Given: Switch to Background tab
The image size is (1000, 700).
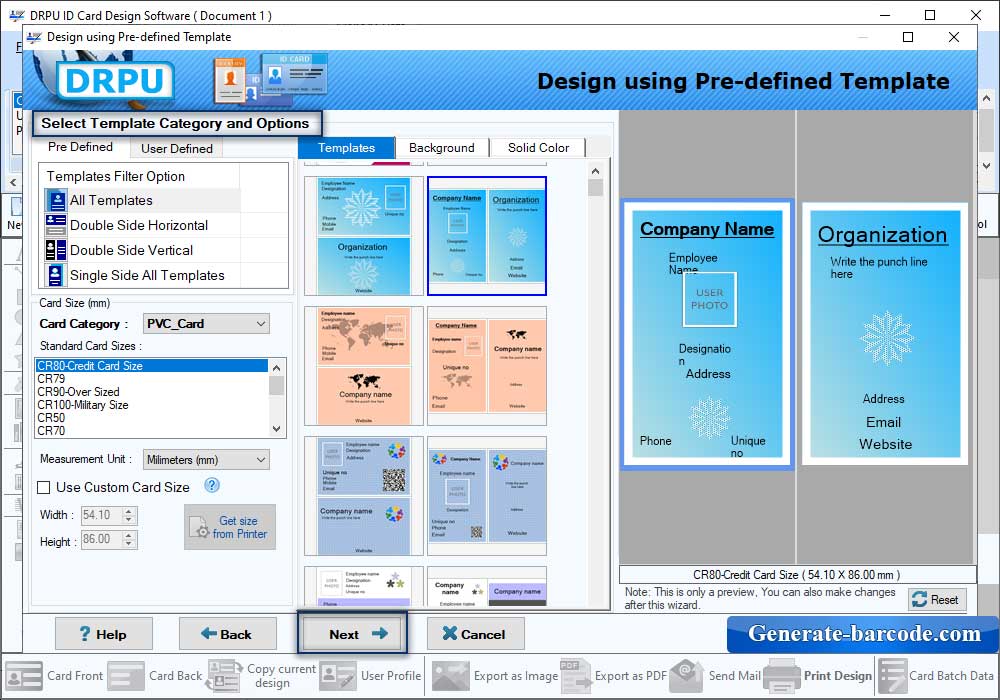Looking at the screenshot, I should [442, 148].
